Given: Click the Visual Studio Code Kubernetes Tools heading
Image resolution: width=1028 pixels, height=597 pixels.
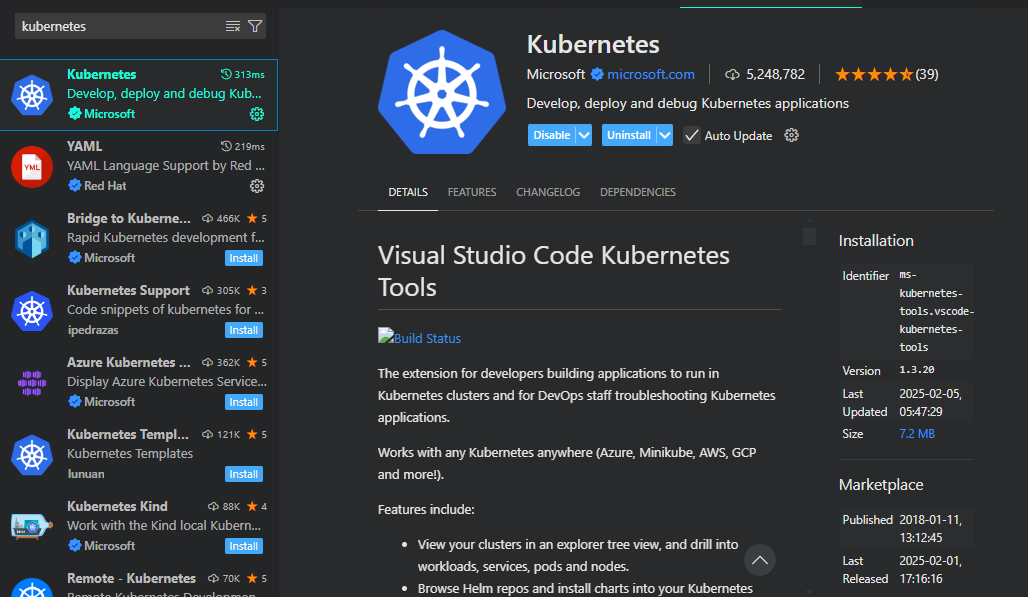Looking at the screenshot, I should coord(553,271).
